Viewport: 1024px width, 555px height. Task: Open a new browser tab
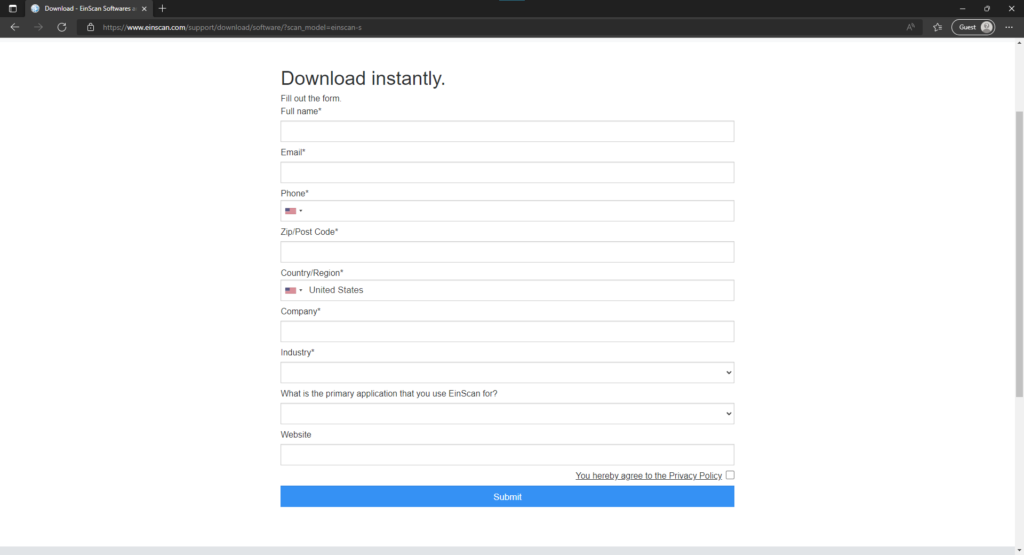(x=162, y=8)
